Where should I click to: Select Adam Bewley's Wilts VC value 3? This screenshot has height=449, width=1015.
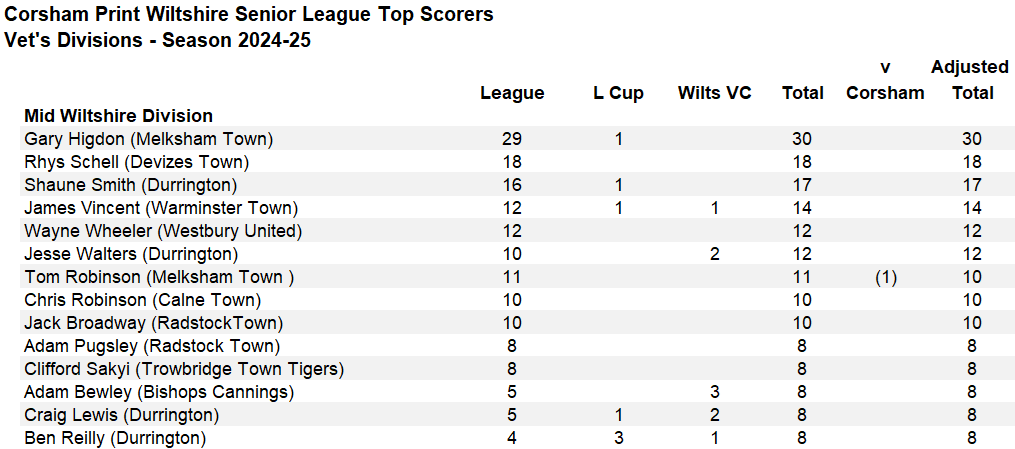coord(715,392)
